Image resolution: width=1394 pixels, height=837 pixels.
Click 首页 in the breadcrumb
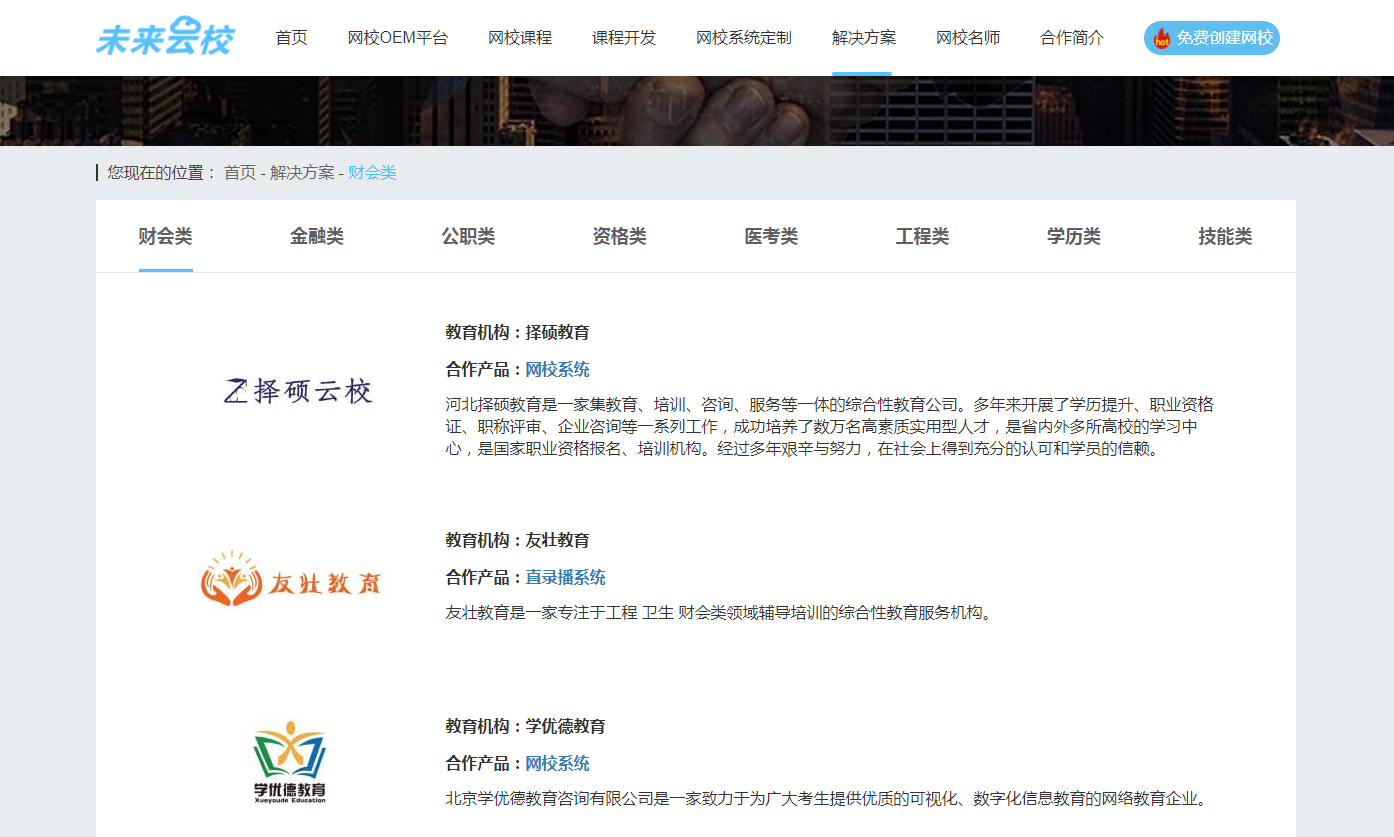[x=240, y=173]
